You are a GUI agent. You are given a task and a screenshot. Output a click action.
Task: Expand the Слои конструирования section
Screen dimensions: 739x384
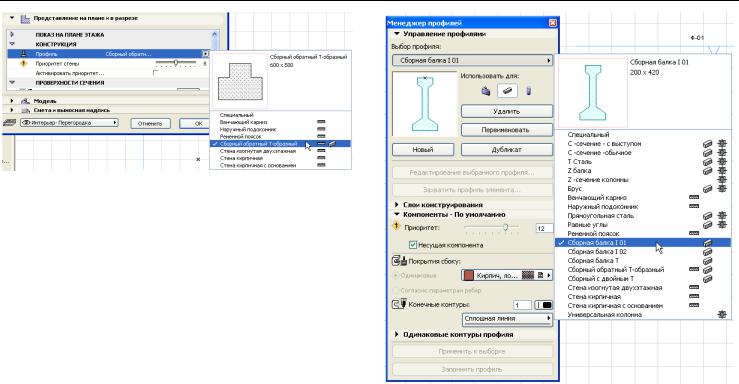click(x=396, y=205)
